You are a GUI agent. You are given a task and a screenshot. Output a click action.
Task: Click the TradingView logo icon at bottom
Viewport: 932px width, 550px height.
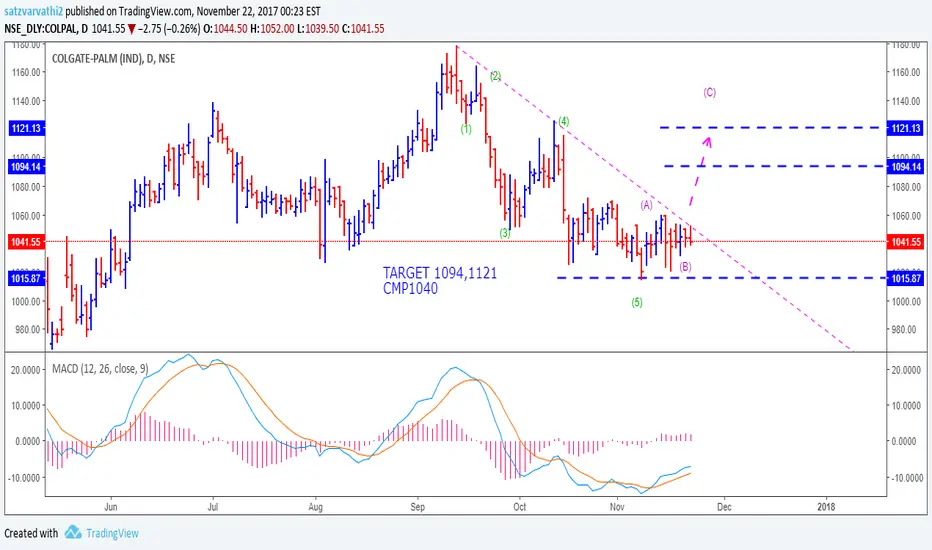pyautogui.click(x=73, y=532)
